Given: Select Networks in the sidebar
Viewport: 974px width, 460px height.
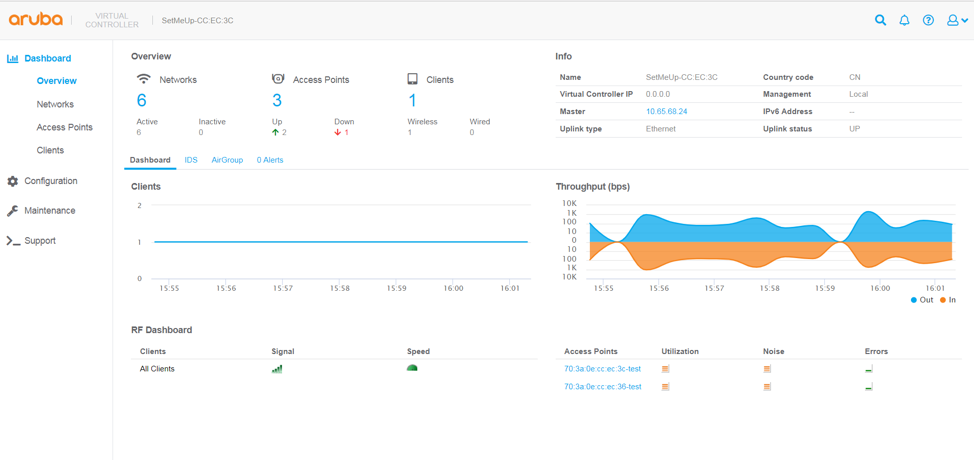Looking at the screenshot, I should click(55, 104).
